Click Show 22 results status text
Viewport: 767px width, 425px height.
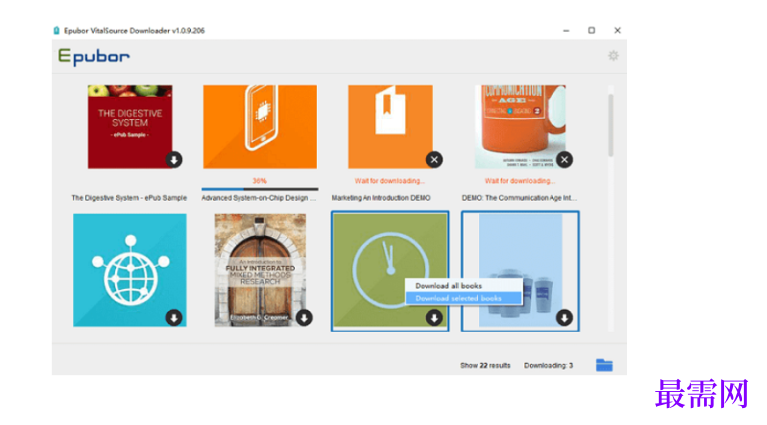[x=485, y=365]
